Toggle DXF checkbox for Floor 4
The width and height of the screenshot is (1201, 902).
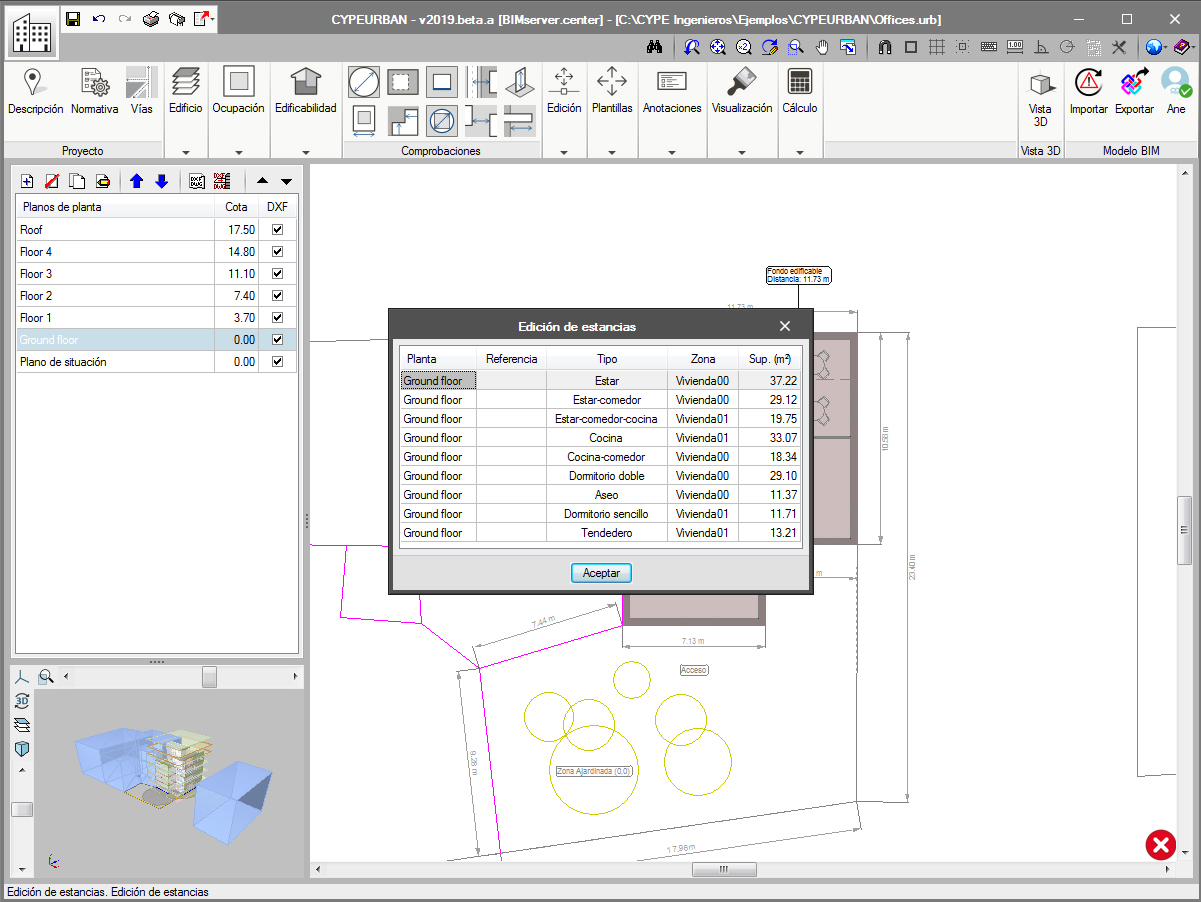coord(278,252)
